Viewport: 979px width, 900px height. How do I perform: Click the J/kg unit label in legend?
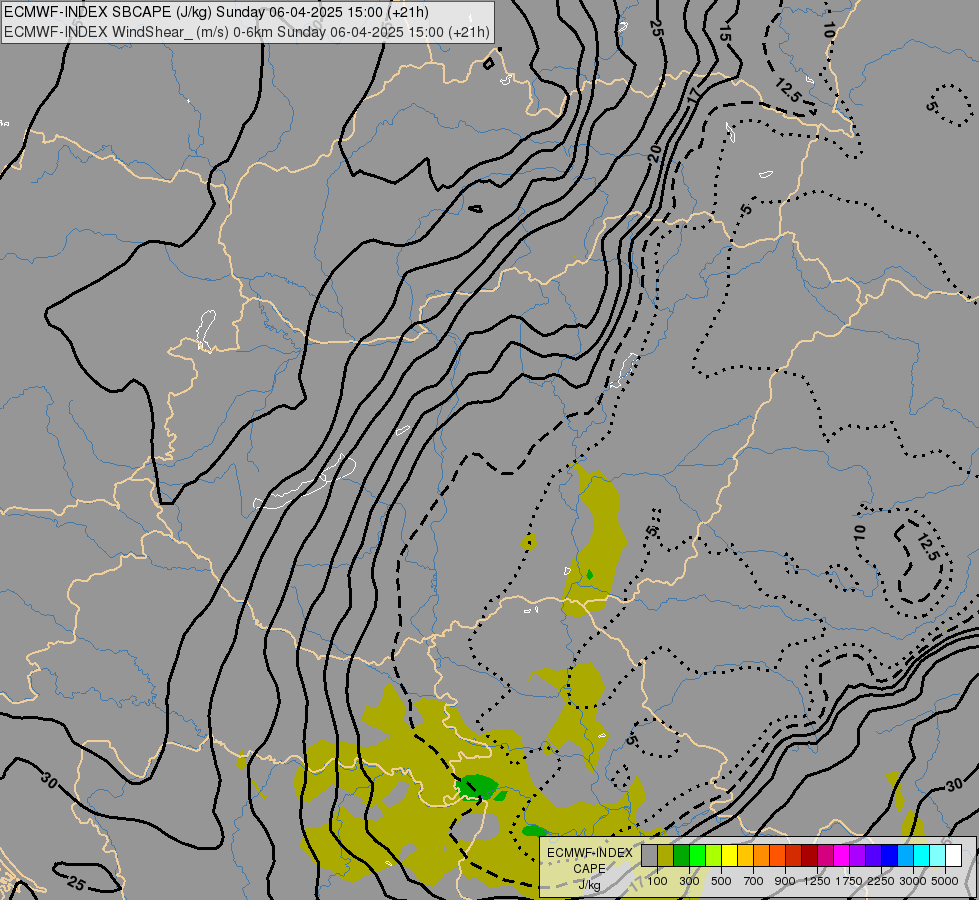(x=589, y=886)
